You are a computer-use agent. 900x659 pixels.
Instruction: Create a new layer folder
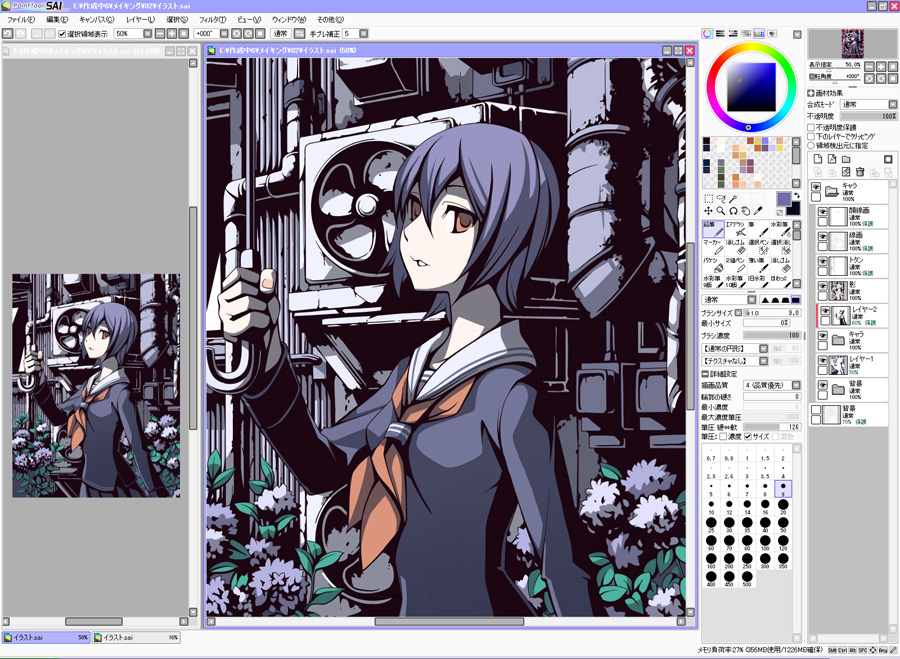(x=845, y=159)
